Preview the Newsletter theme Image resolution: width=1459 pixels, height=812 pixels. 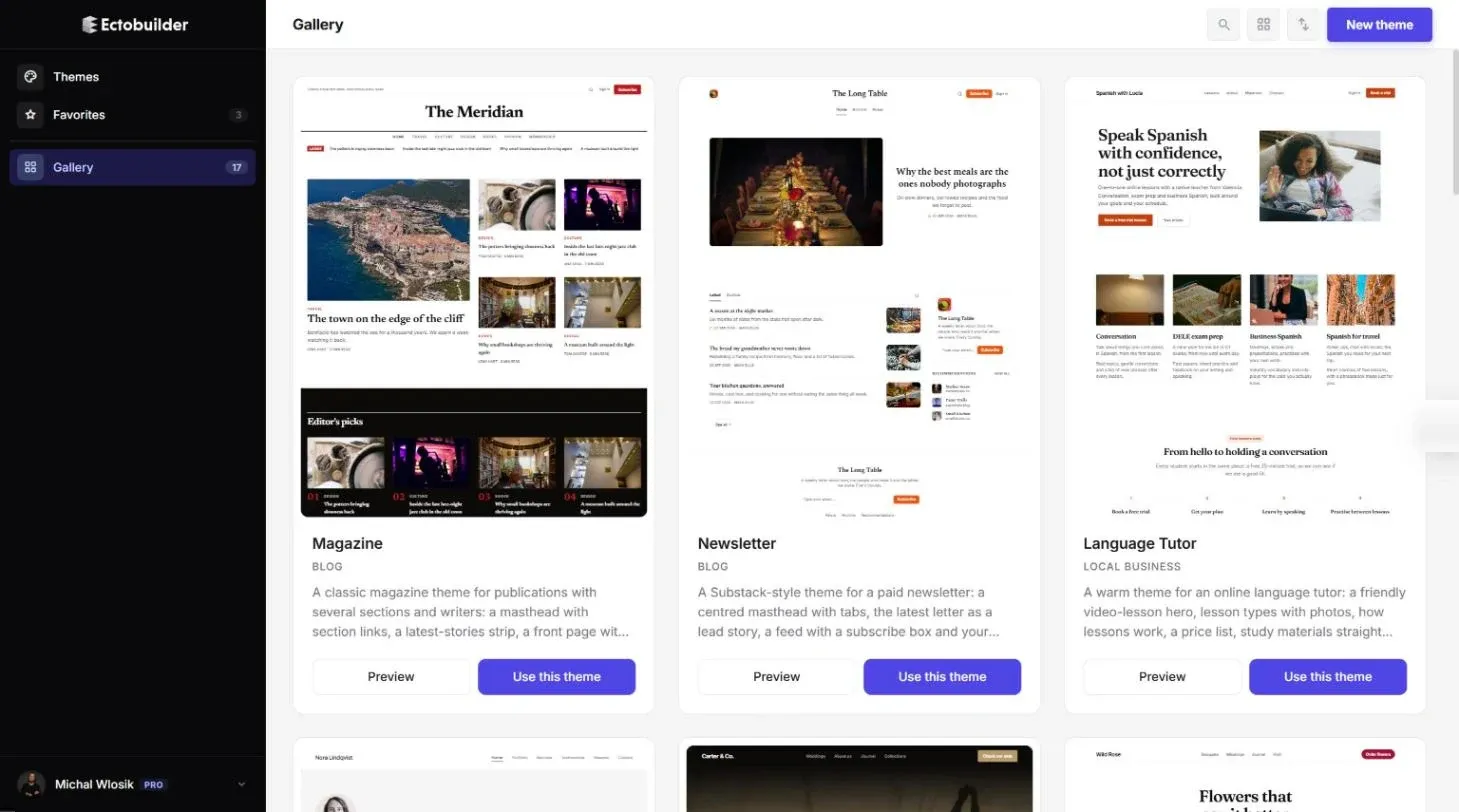[777, 677]
